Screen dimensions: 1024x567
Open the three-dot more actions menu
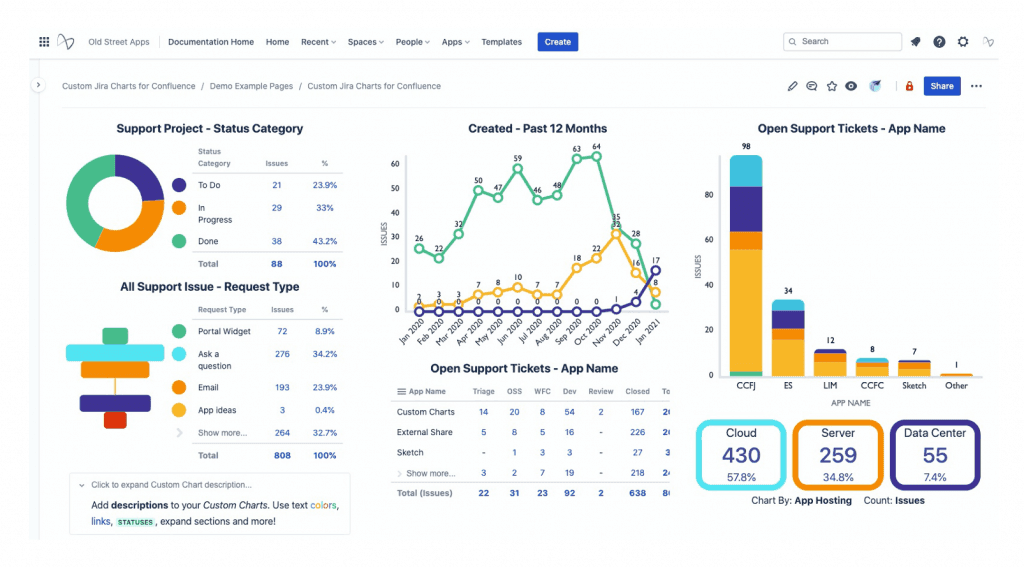coord(976,86)
